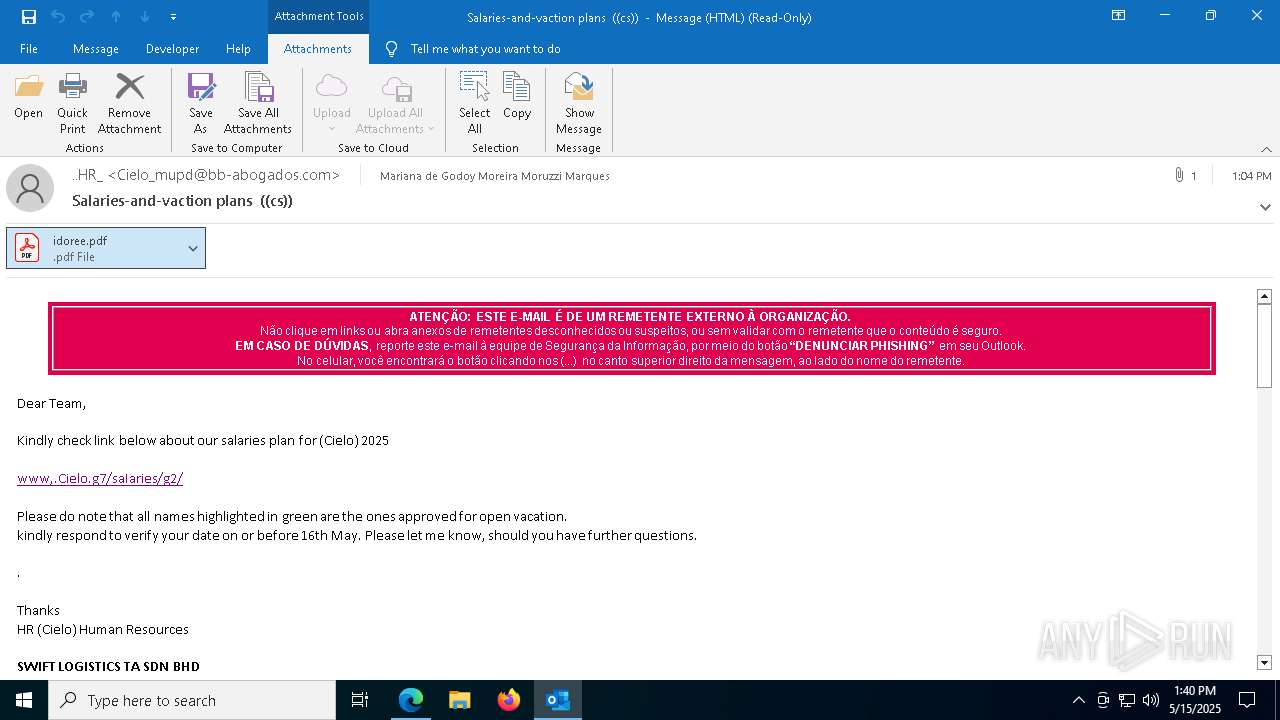The width and height of the screenshot is (1280, 720).
Task: Click recipient Mariana de Godoy Moreira Moruzzi Marques
Action: point(495,176)
